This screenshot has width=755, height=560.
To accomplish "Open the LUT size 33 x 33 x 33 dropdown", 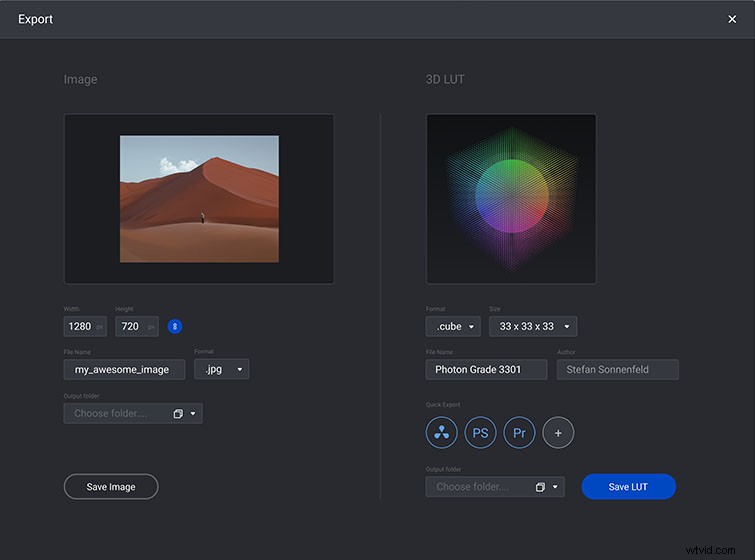I will pos(533,326).
